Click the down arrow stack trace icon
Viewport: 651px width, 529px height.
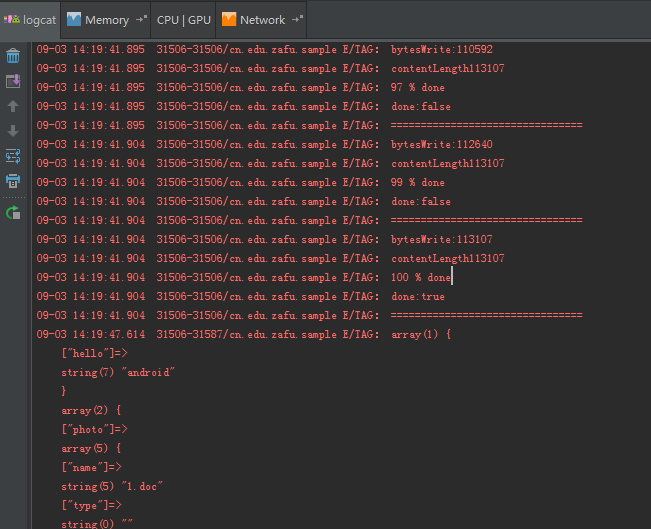coord(13,131)
